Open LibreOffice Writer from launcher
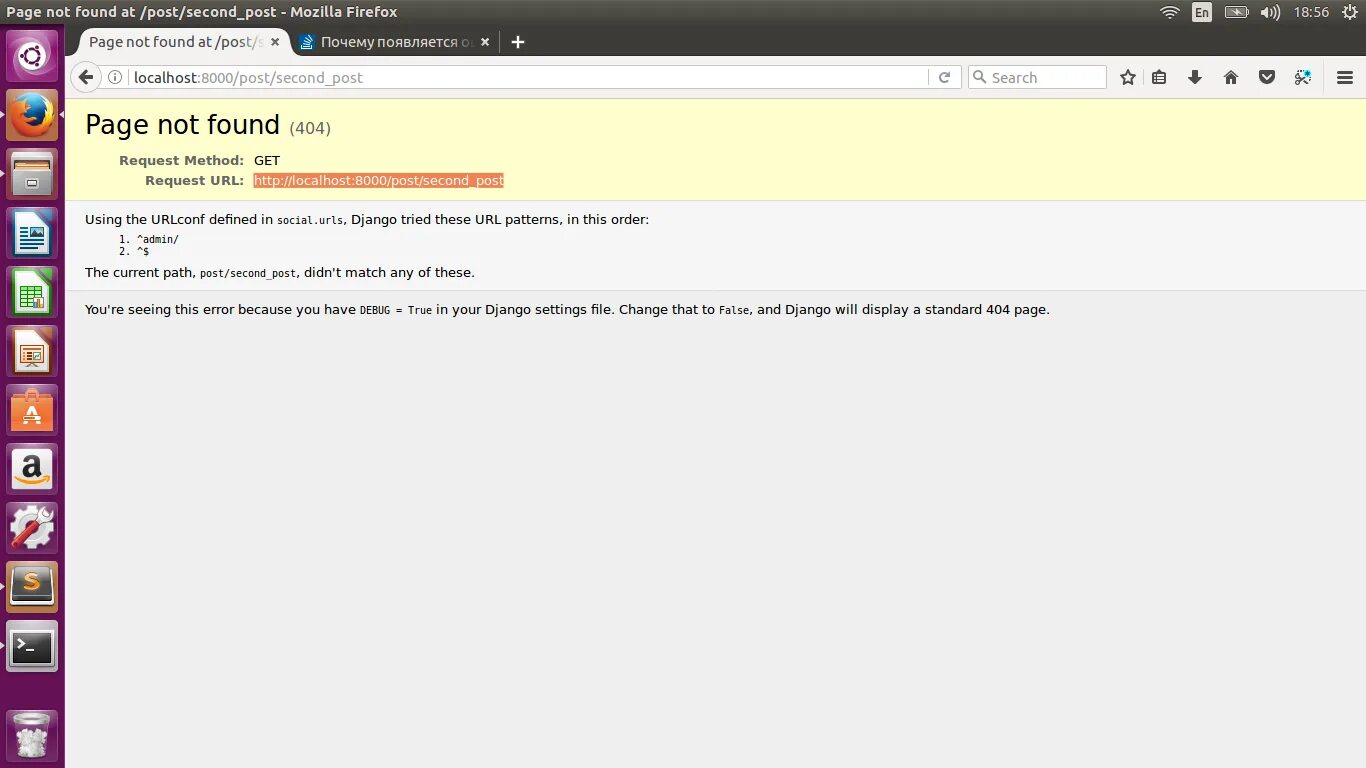 point(32,234)
